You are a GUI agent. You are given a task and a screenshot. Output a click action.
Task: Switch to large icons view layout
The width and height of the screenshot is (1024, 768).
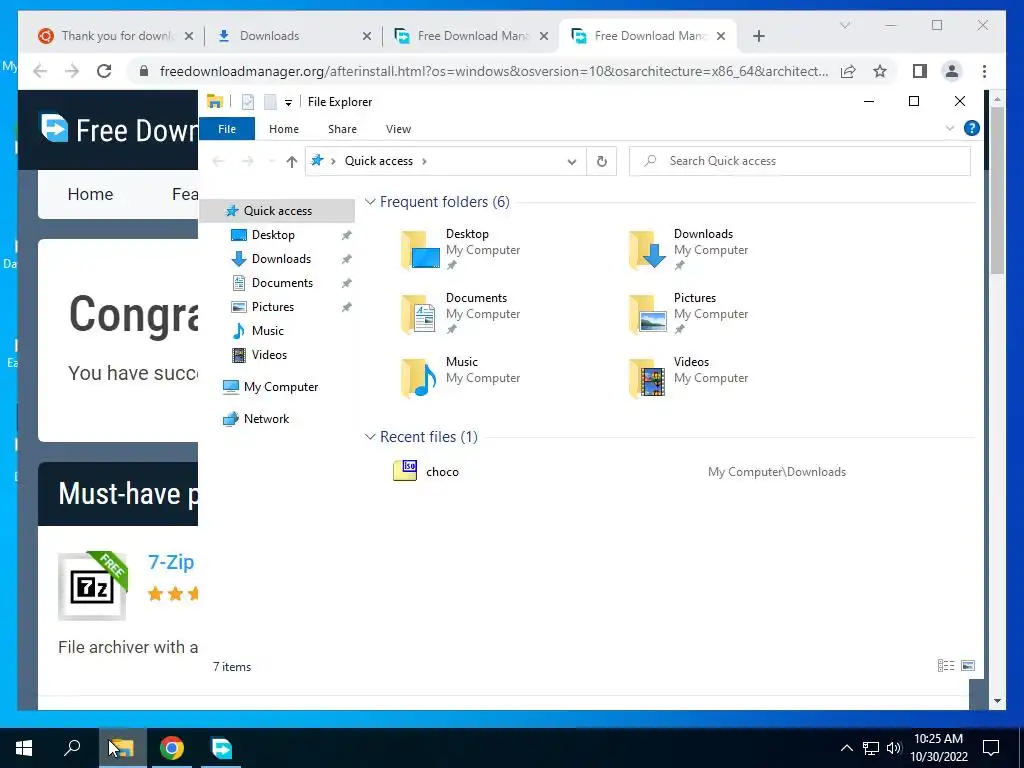coord(968,665)
